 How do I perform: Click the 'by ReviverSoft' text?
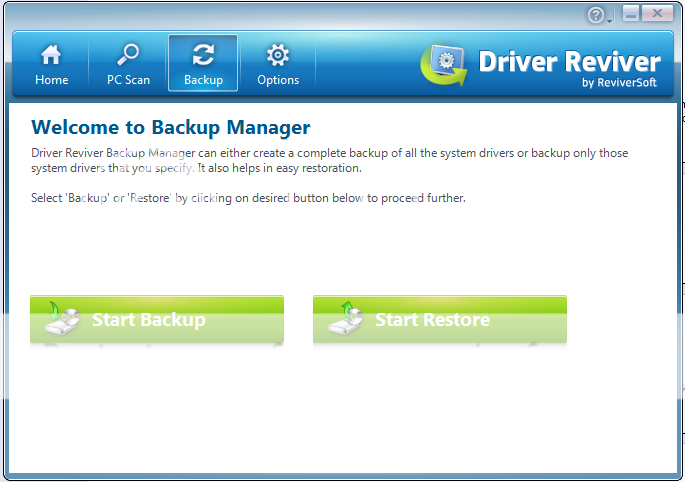[619, 82]
